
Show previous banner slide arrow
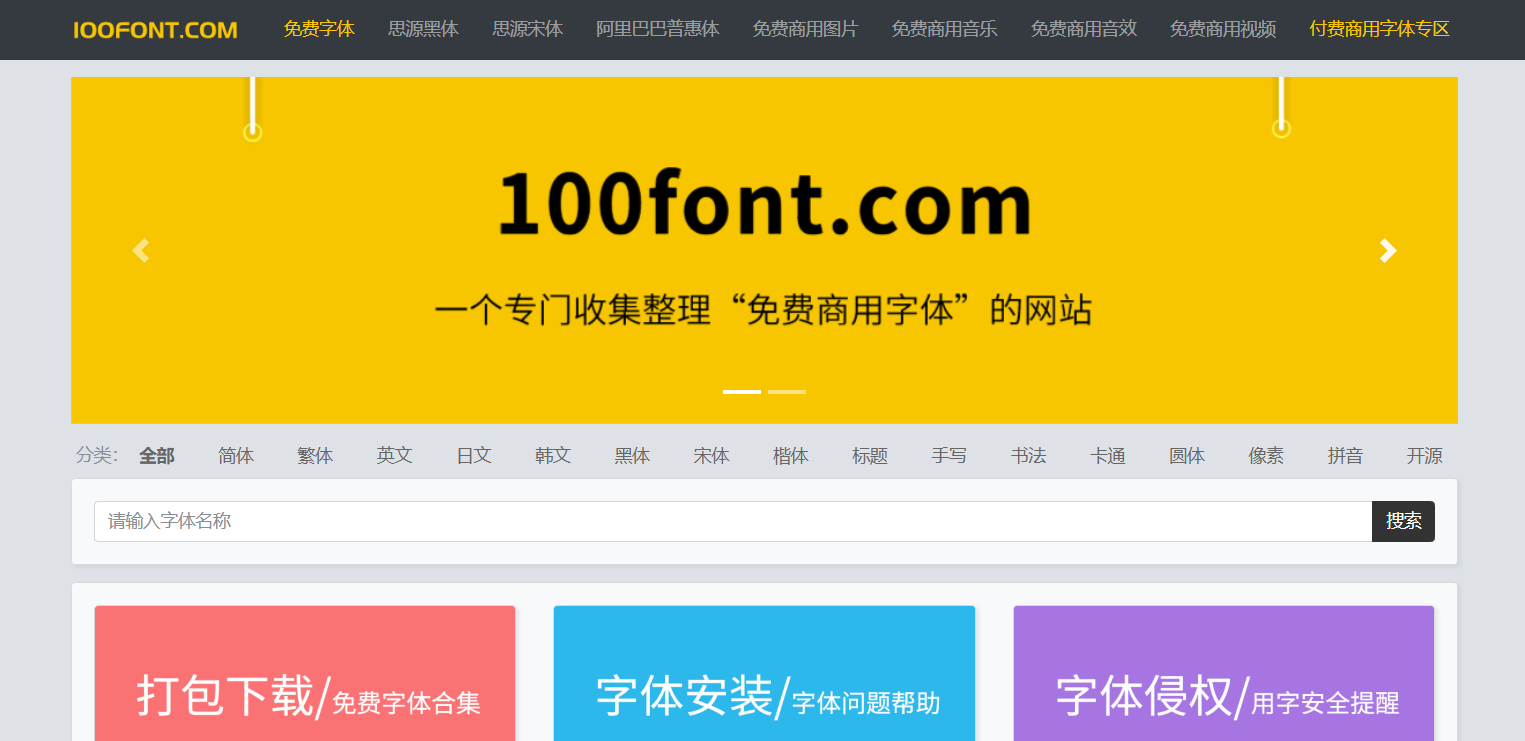coord(141,250)
